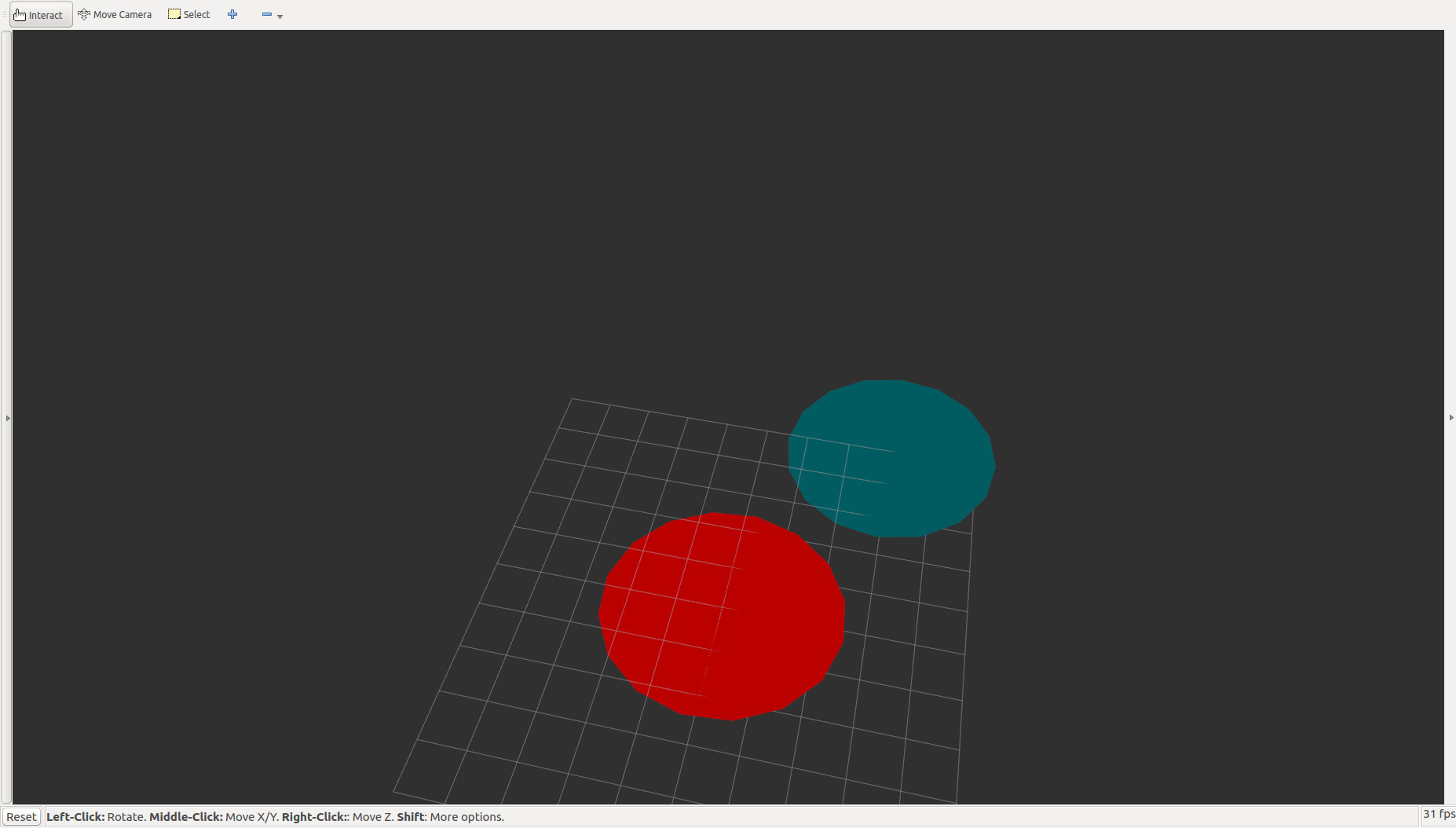Click the 31 fps frame rate indicator

[x=1438, y=815]
